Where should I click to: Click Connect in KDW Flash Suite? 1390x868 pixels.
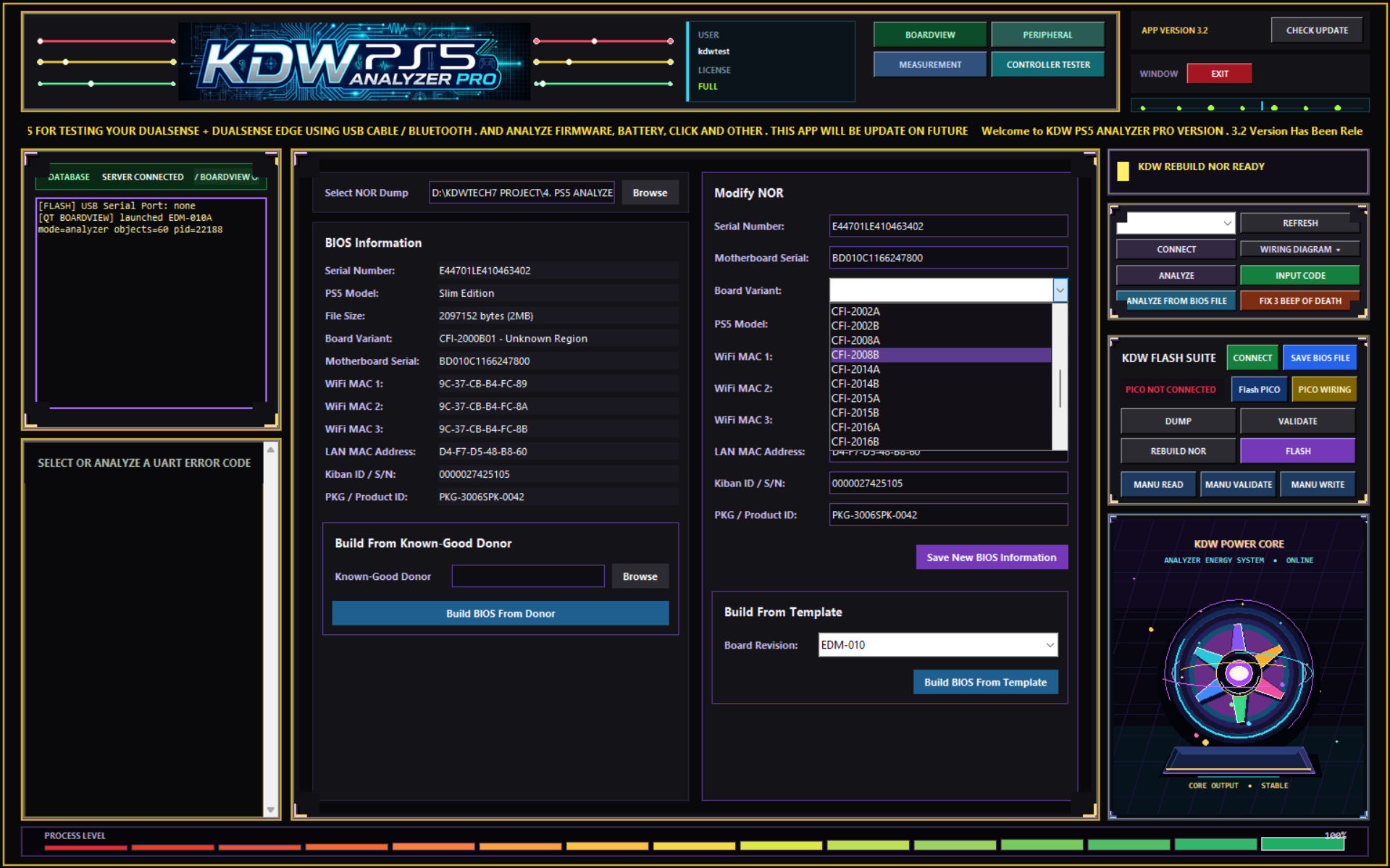(x=1252, y=358)
